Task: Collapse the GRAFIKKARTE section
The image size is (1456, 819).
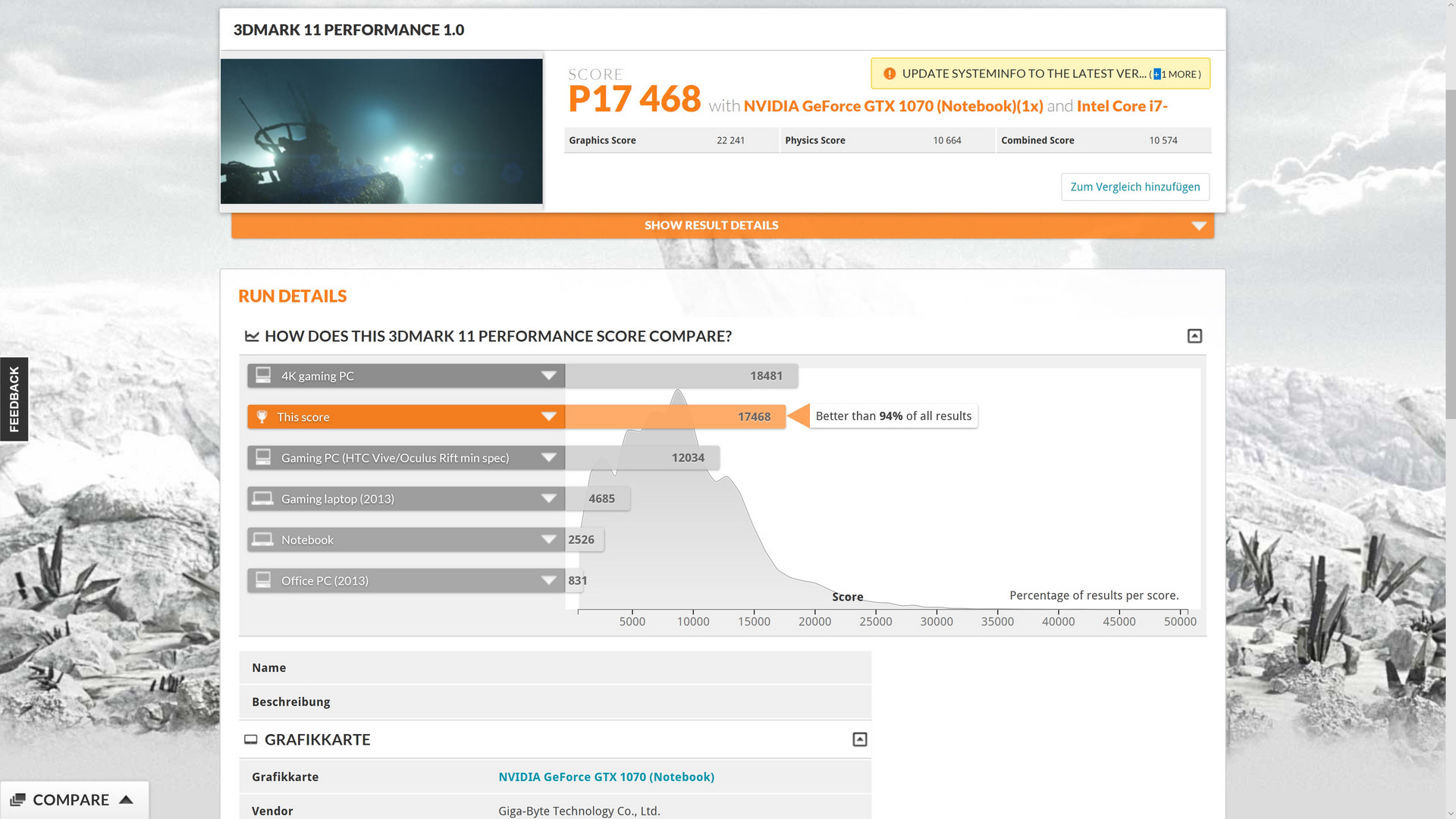Action: coord(859,739)
